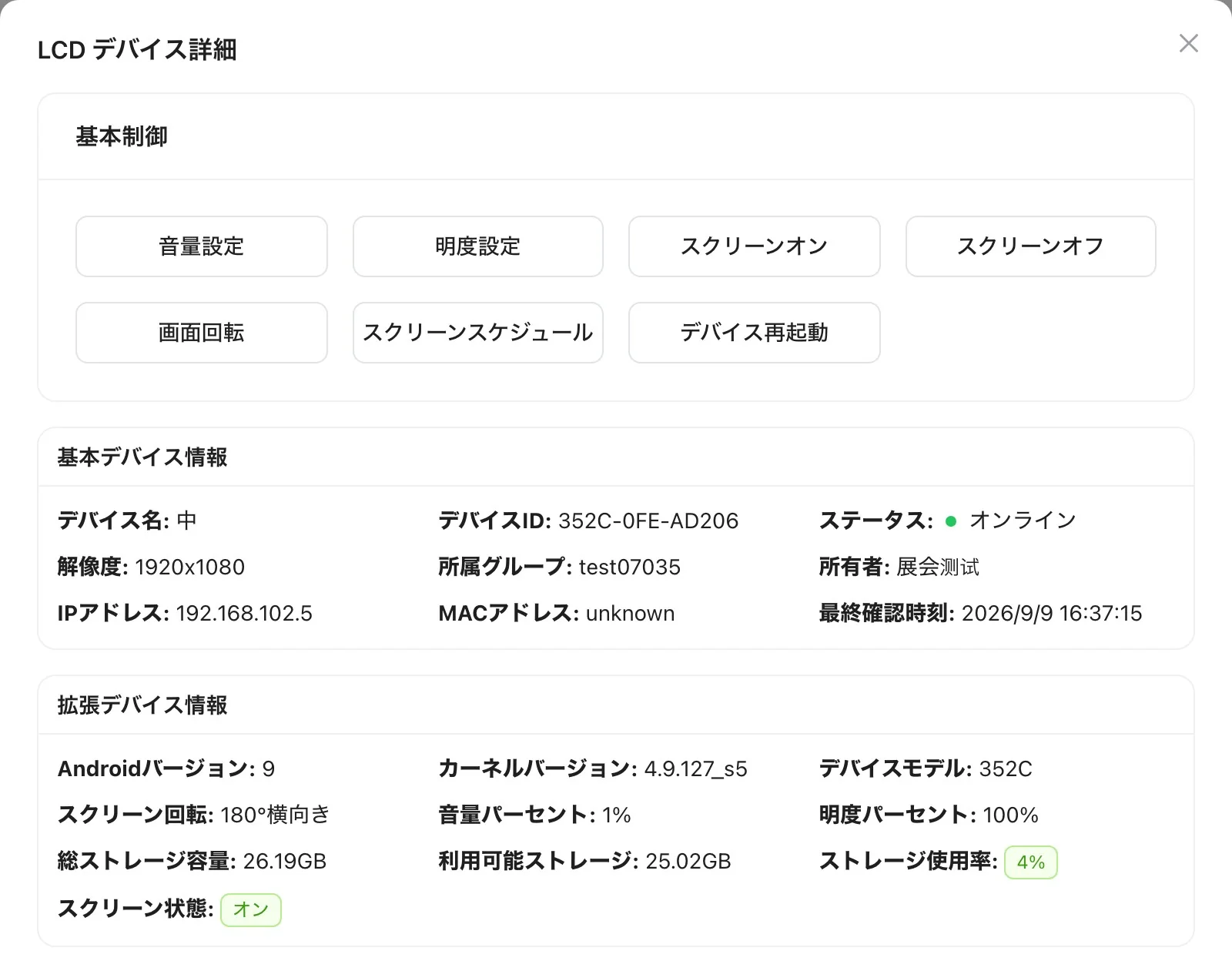Click the オン screen state badge
The width and height of the screenshot is (1232, 971).
coord(251,909)
